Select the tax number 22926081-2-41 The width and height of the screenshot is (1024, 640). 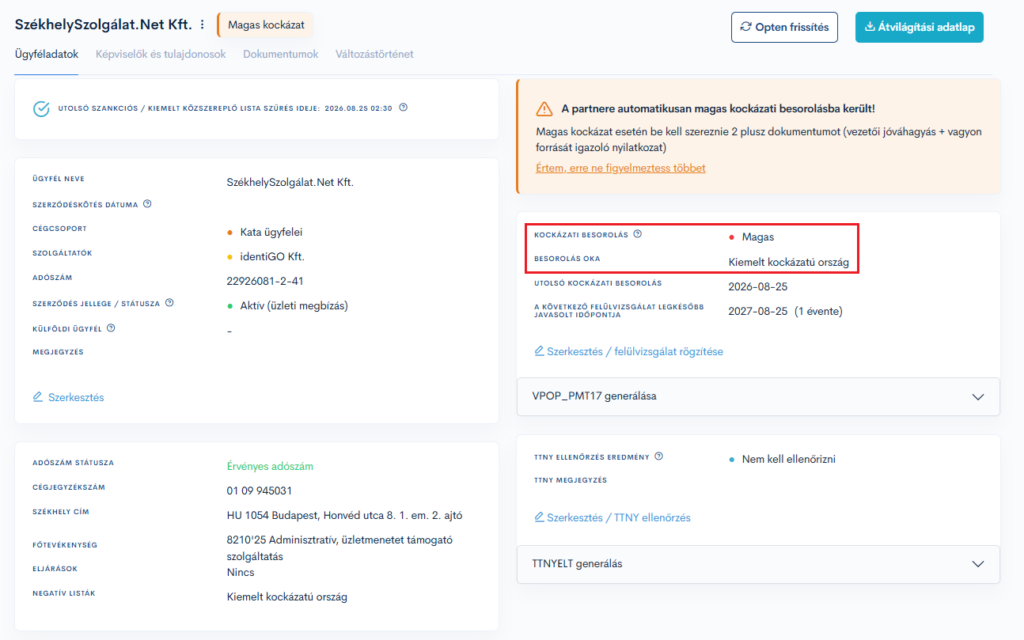[x=265, y=281]
